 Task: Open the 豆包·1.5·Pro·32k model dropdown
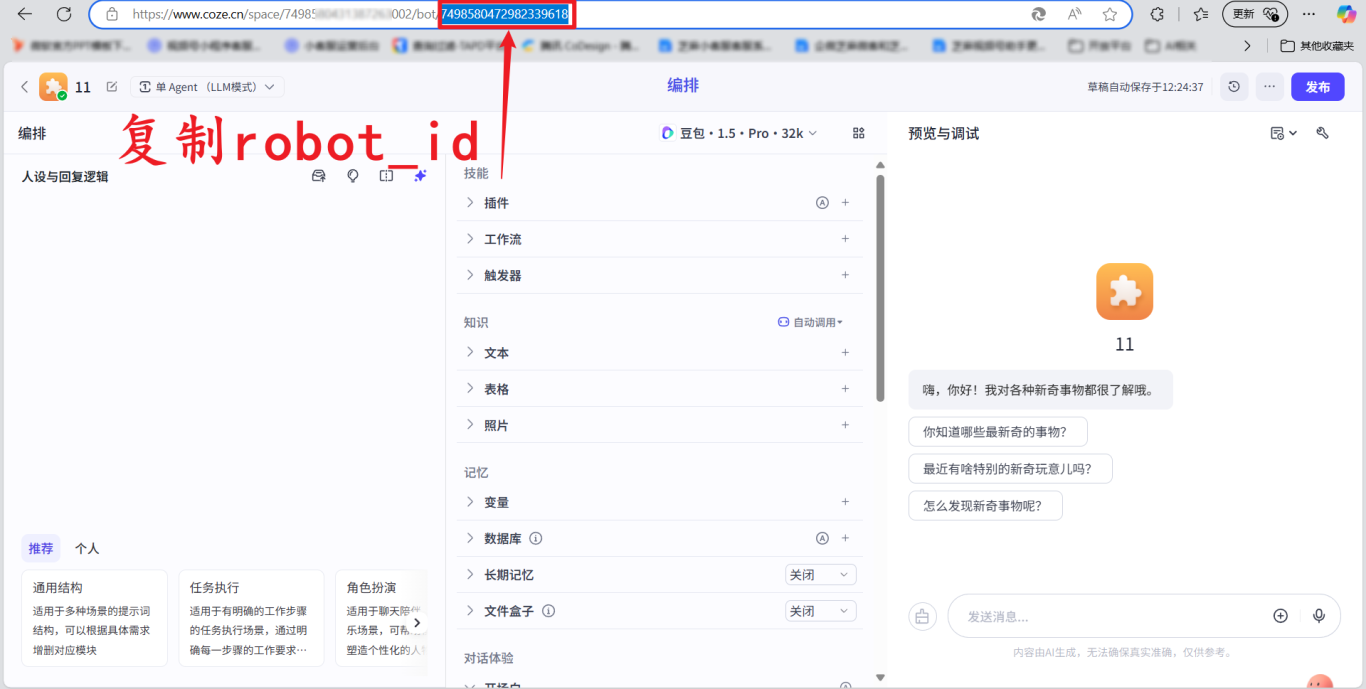[x=739, y=133]
